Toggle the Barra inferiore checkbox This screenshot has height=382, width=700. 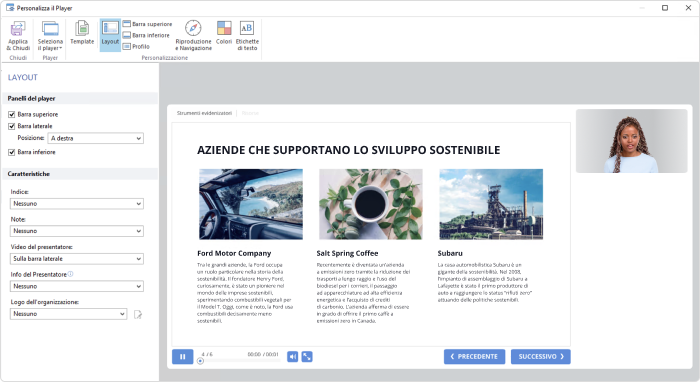(12, 152)
